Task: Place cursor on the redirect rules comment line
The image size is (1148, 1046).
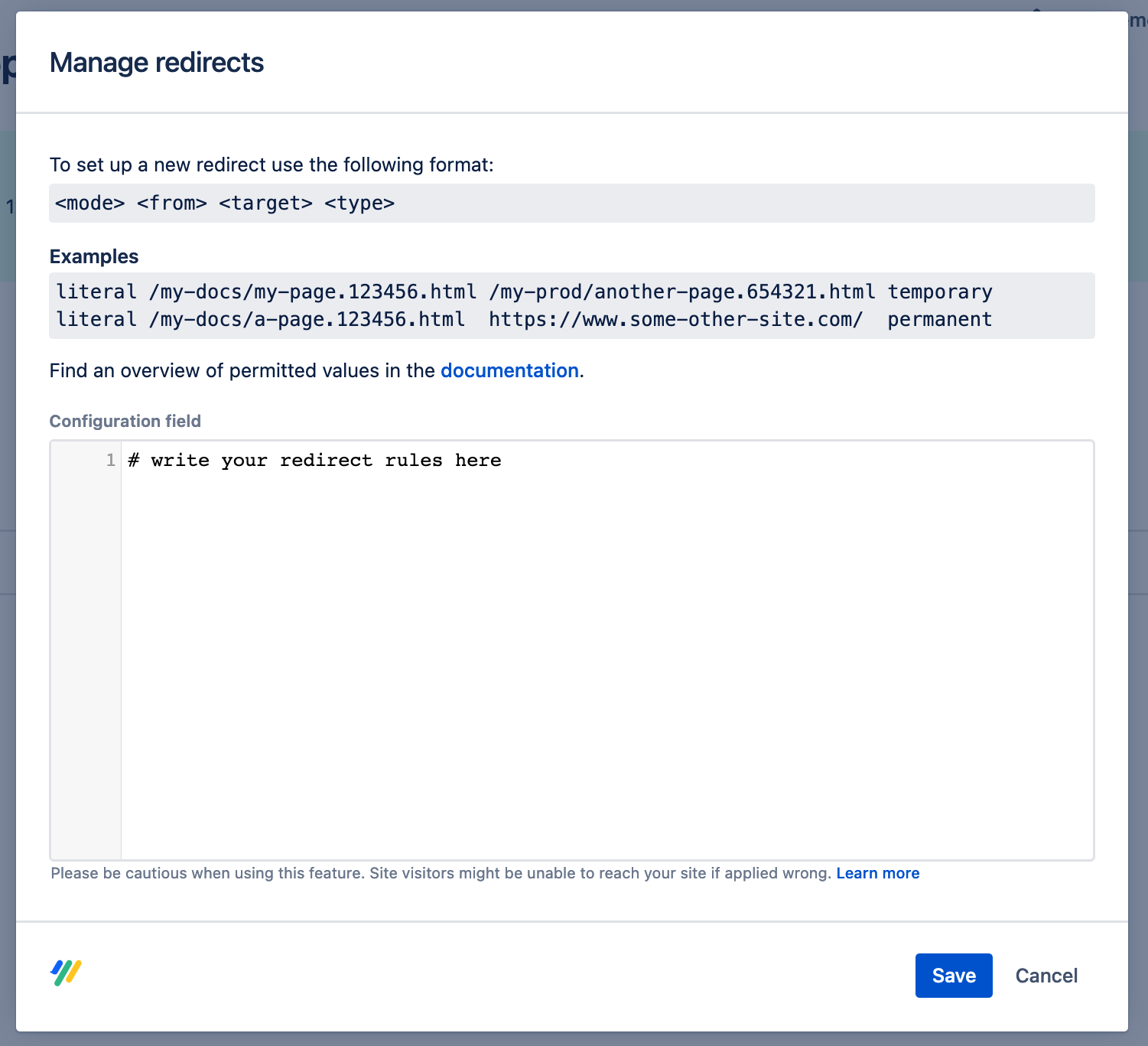Action: [x=314, y=461]
